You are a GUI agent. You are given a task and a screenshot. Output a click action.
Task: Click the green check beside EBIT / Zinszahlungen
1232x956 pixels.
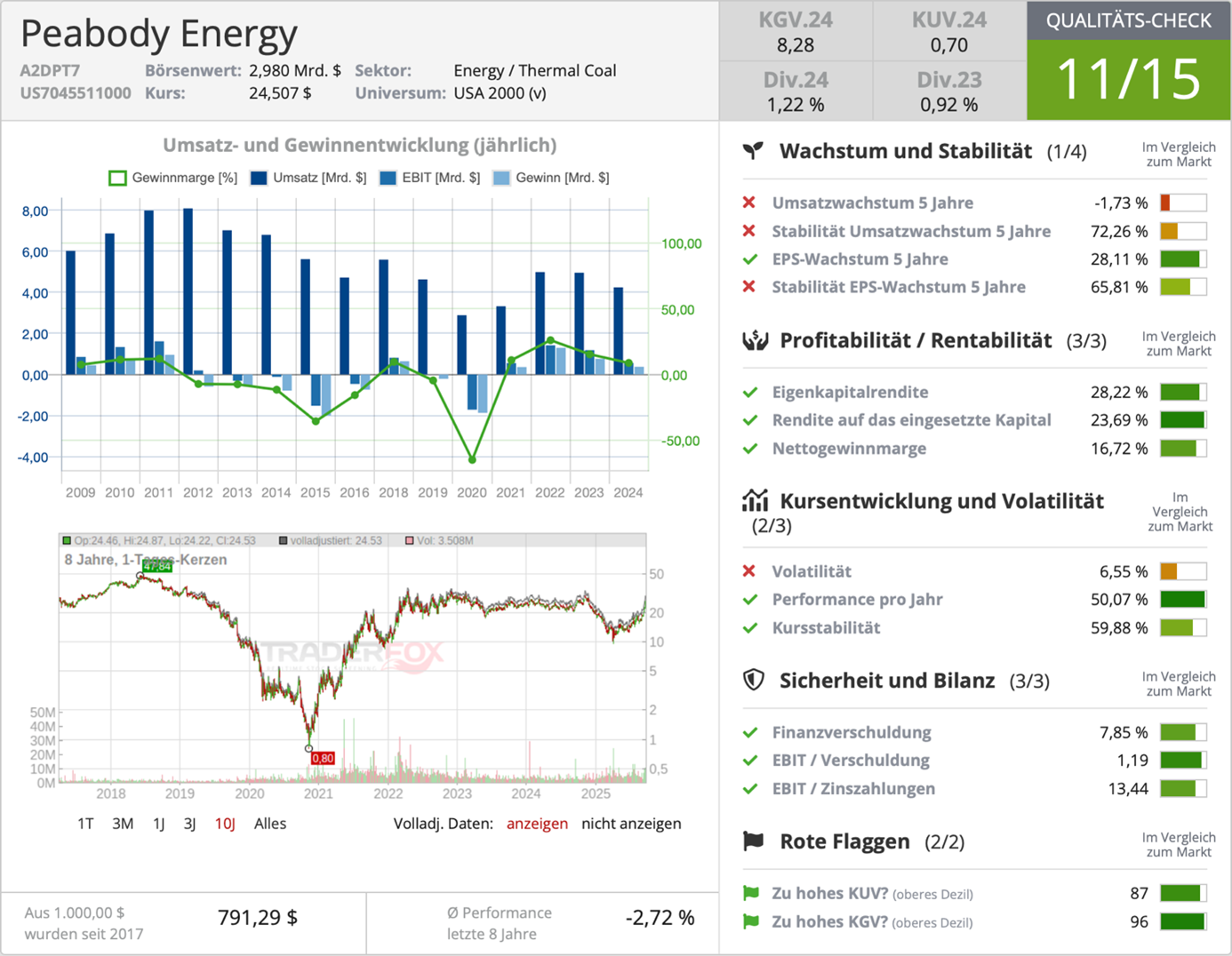tap(750, 789)
